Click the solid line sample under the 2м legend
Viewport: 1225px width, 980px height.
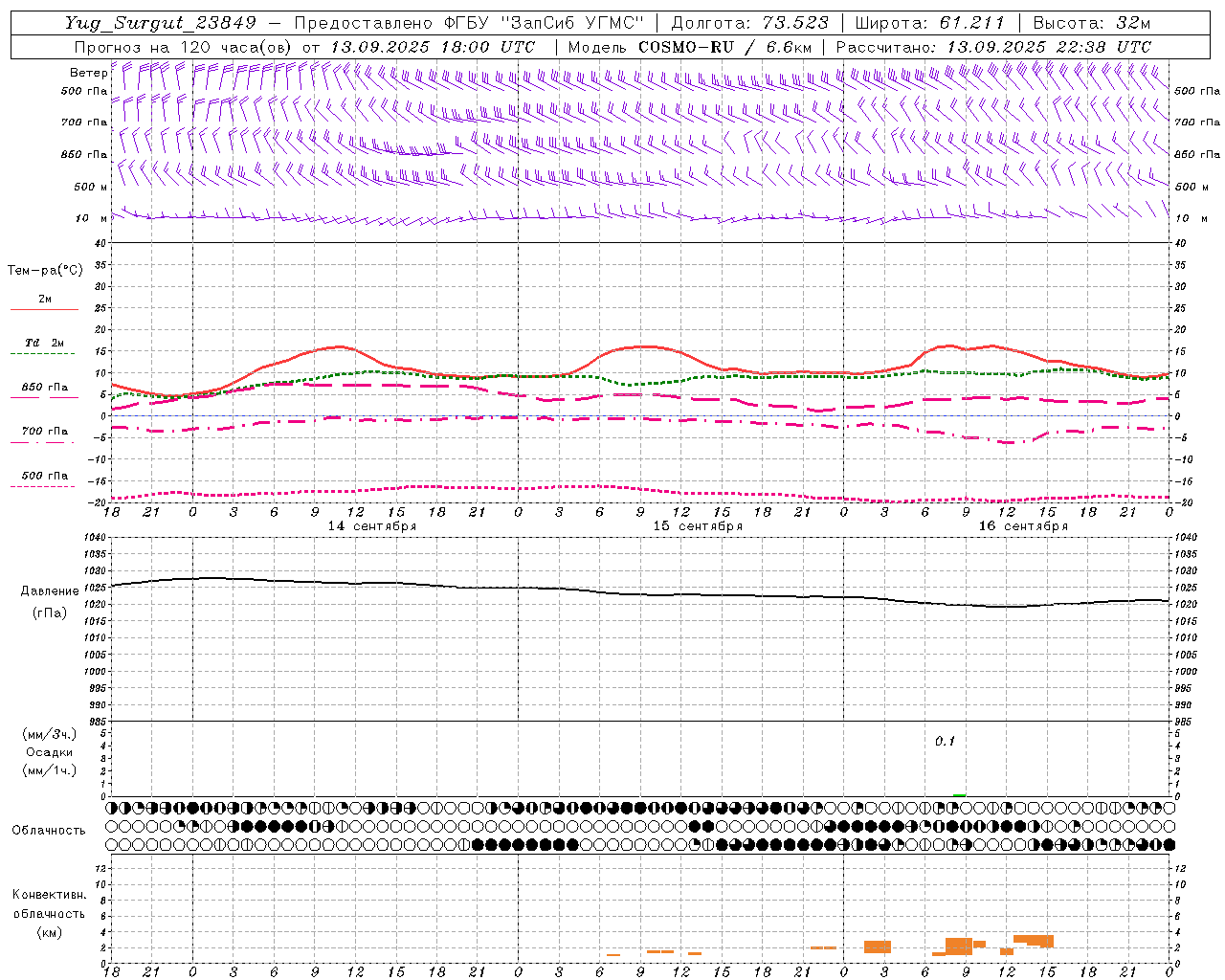point(44,309)
